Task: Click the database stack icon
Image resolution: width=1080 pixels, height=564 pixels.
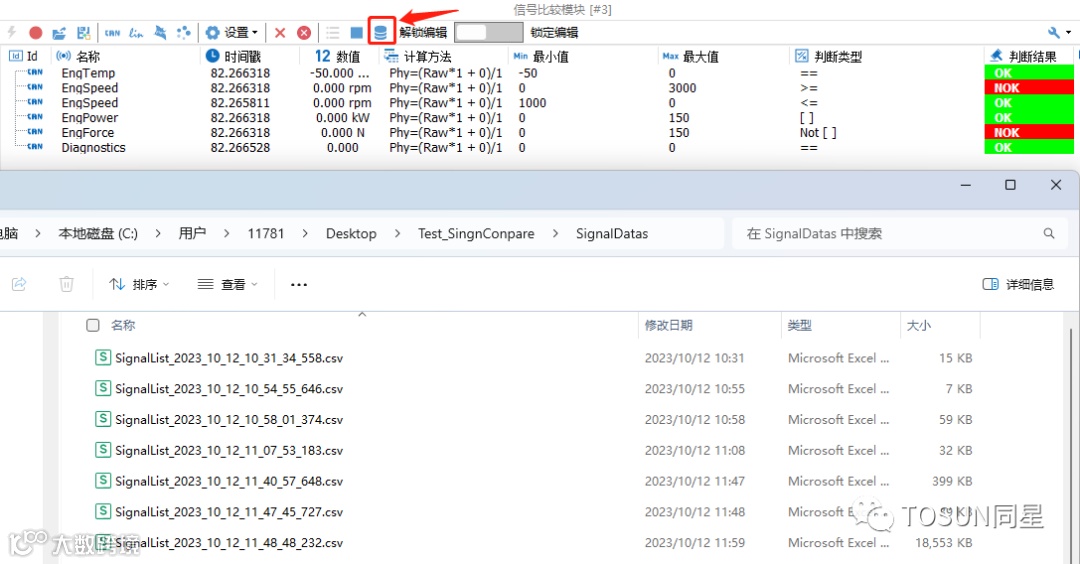Action: pyautogui.click(x=380, y=32)
